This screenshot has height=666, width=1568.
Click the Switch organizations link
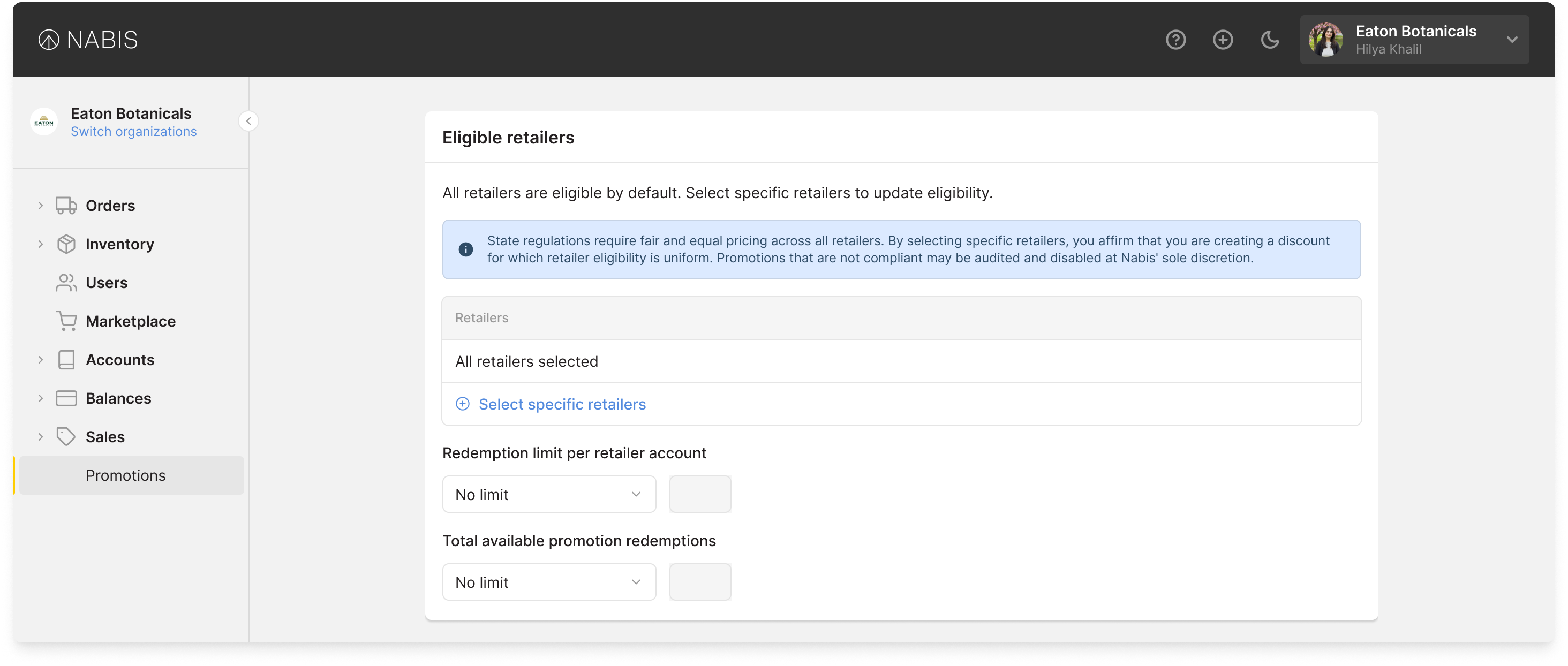(133, 131)
